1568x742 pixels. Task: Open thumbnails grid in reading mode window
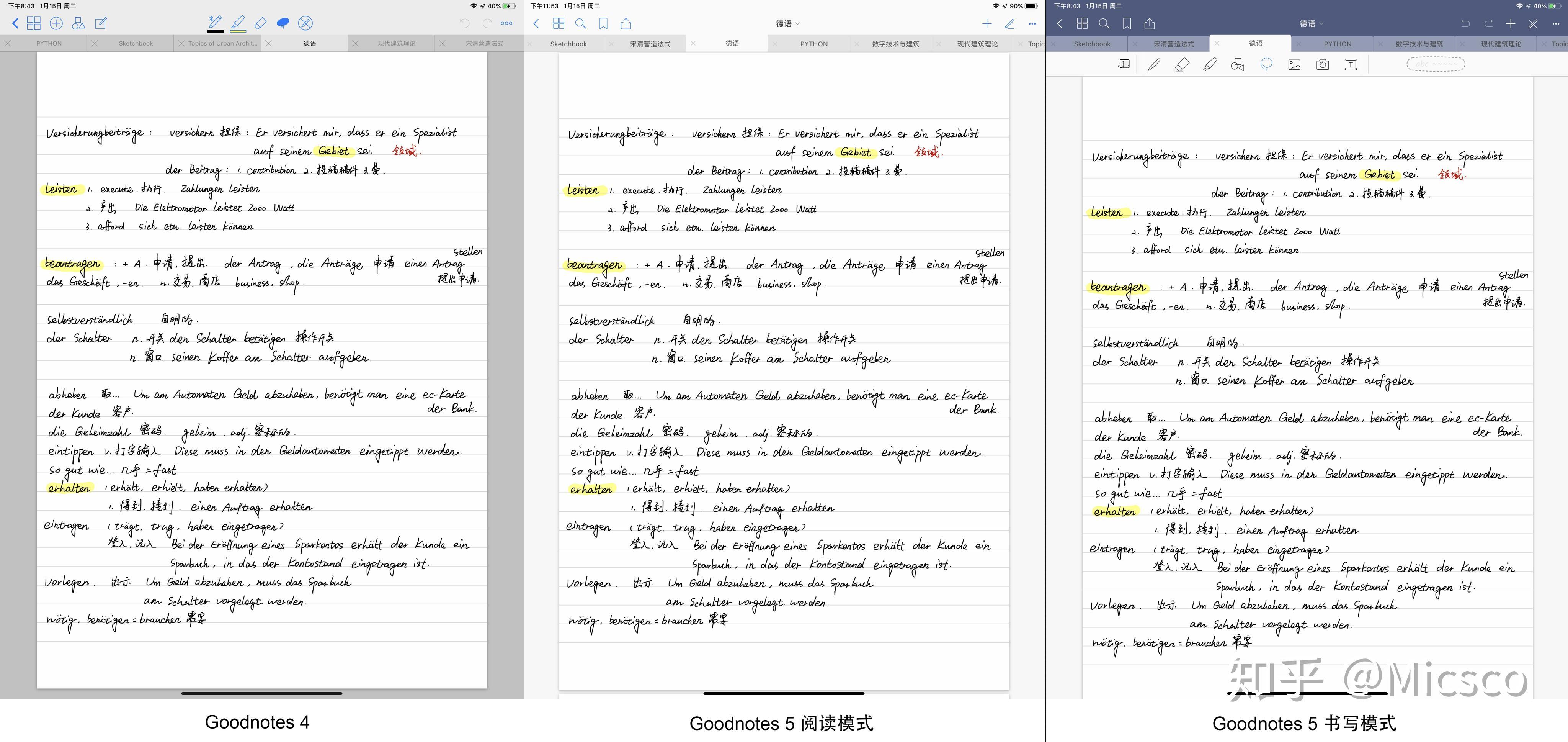[x=558, y=24]
